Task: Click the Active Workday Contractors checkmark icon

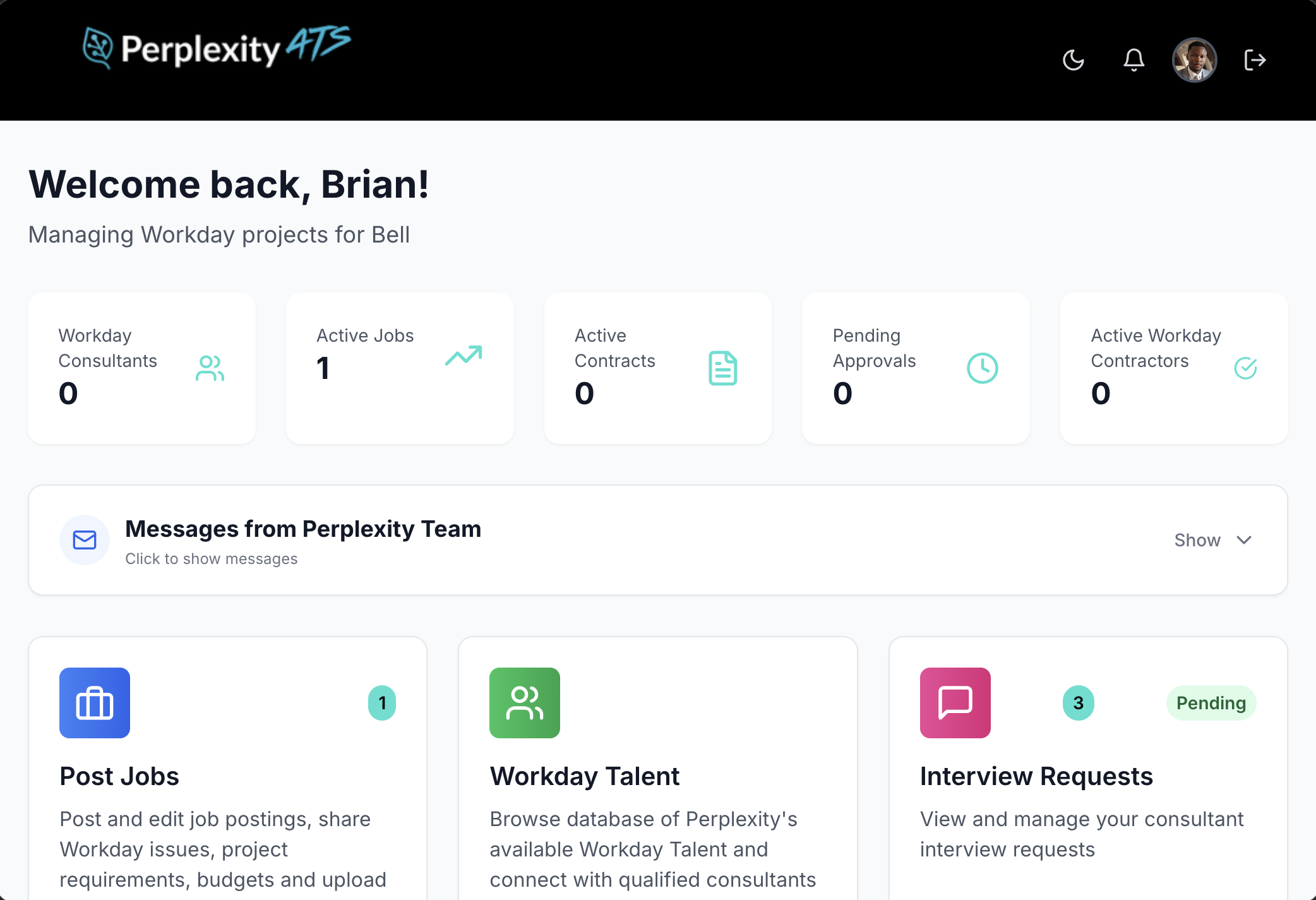Action: click(1246, 368)
